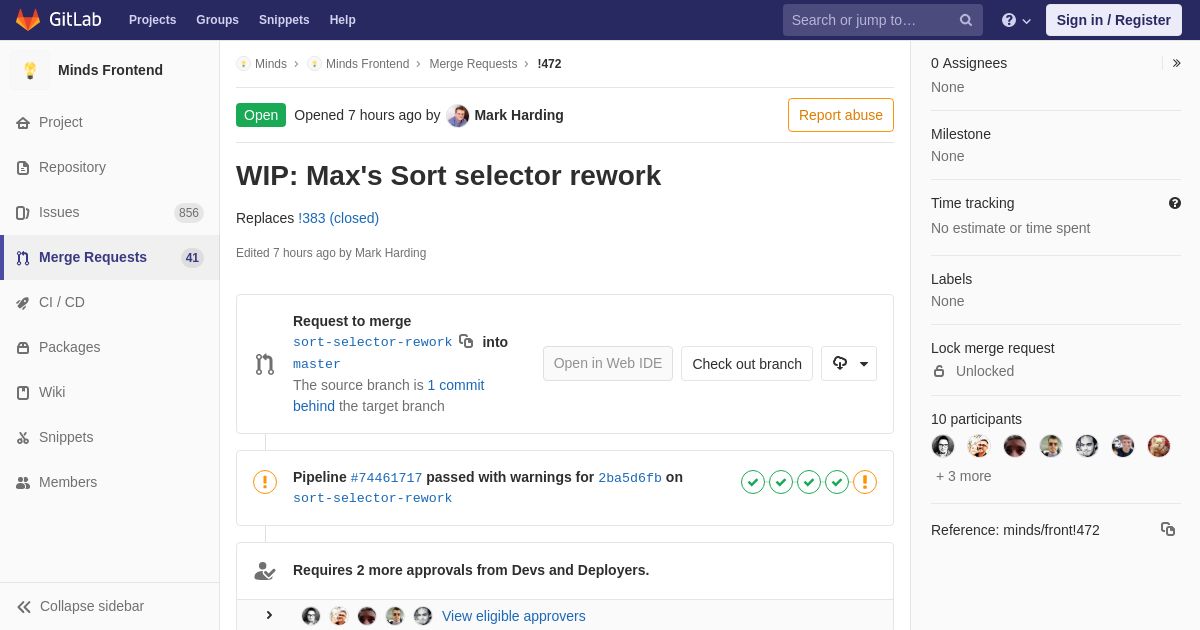Screen dimensions: 1200x630
Task: Open the Groups menu
Action: click(217, 20)
